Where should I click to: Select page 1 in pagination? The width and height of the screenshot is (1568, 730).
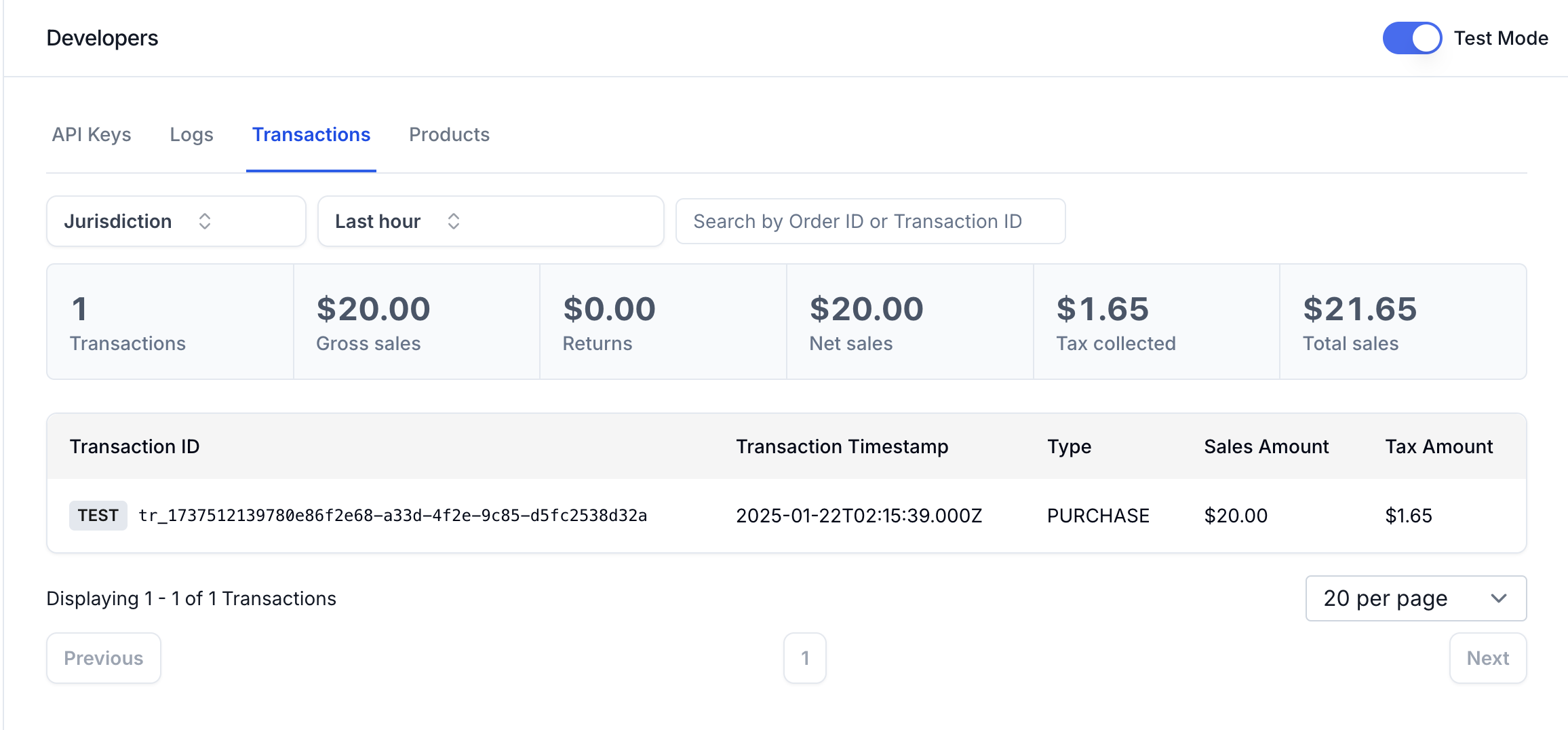805,658
